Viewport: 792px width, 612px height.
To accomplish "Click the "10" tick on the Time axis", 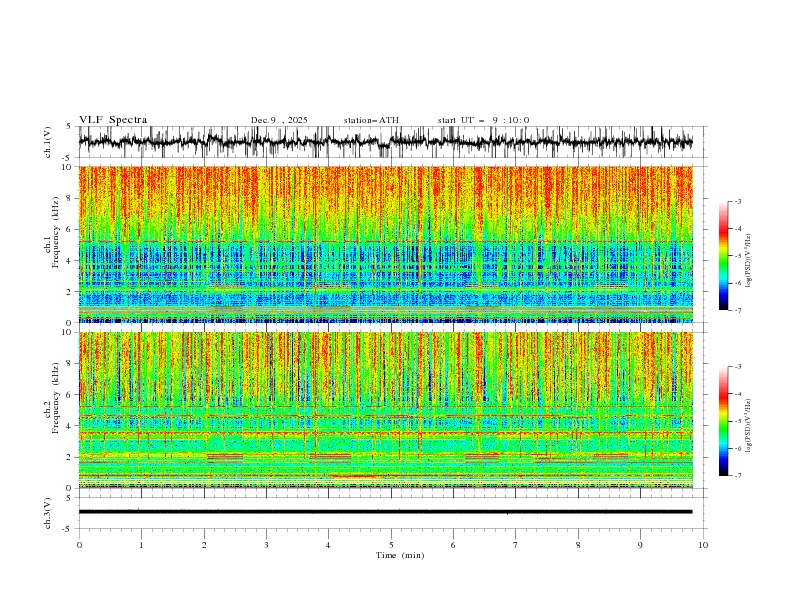I will point(703,545).
